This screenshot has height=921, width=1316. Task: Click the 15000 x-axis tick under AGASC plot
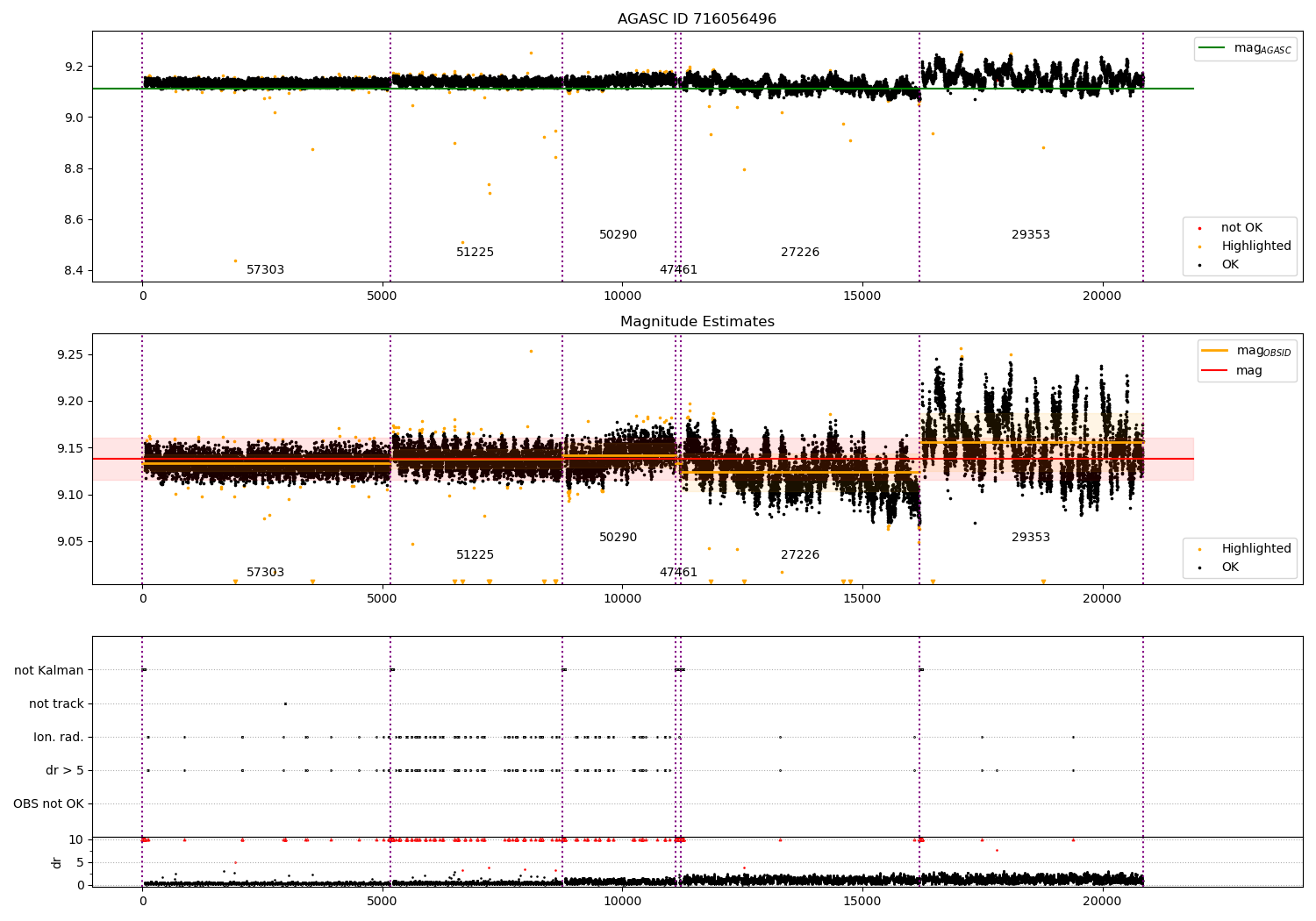[x=862, y=296]
